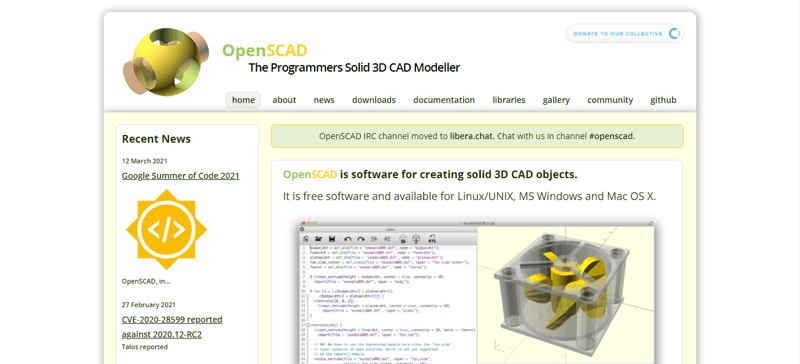800x364 pixels.
Task: Click the Redo arrow in editor toolbar
Action: tap(361, 239)
